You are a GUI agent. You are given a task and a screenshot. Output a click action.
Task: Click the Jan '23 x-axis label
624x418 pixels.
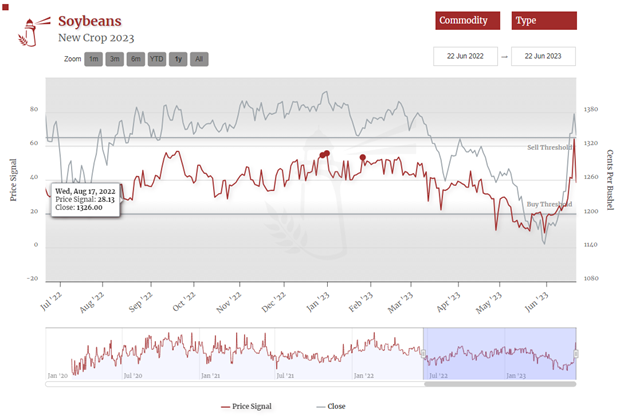tap(318, 302)
